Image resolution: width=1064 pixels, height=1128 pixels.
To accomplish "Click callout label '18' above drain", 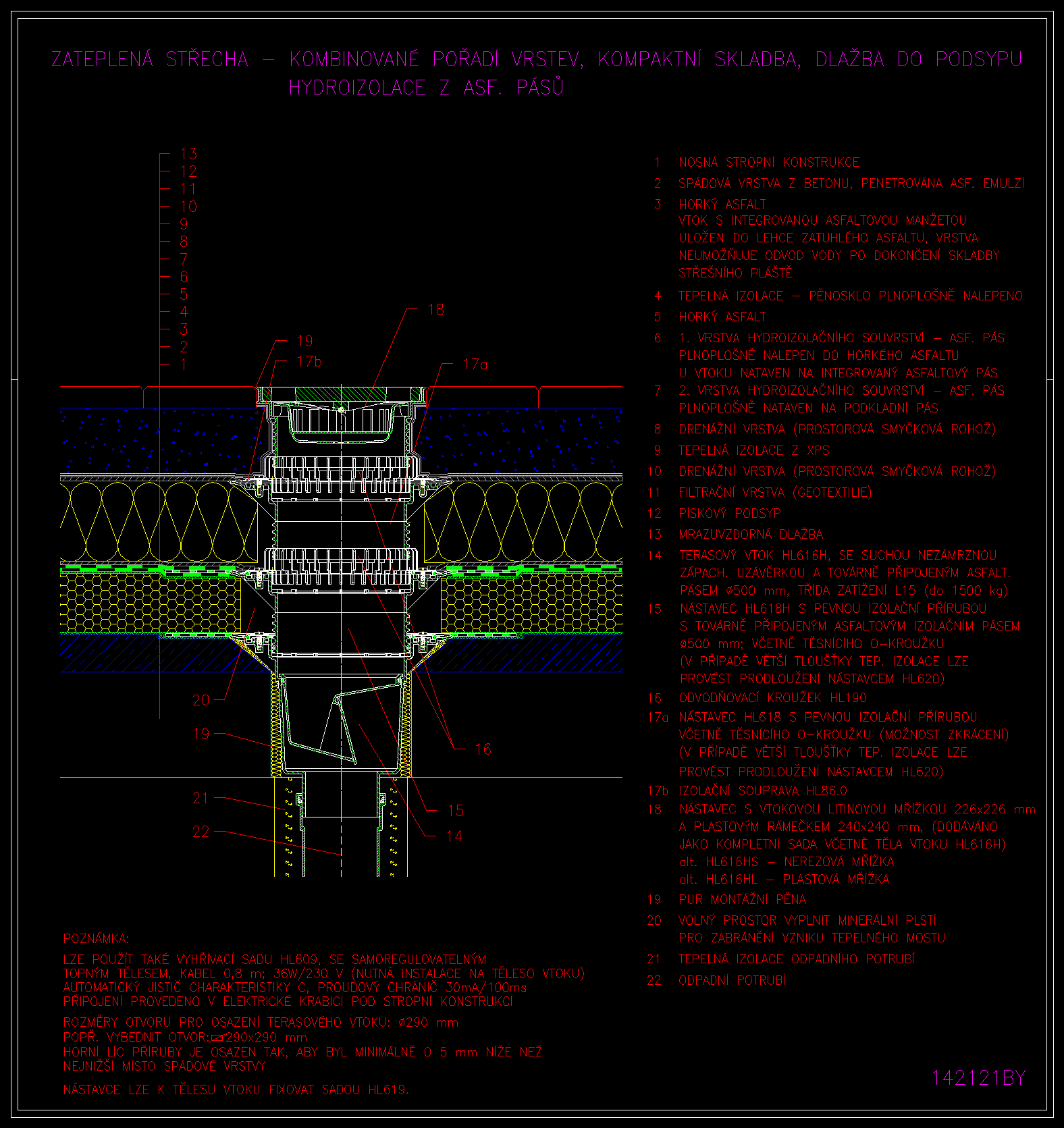I will tap(436, 309).
